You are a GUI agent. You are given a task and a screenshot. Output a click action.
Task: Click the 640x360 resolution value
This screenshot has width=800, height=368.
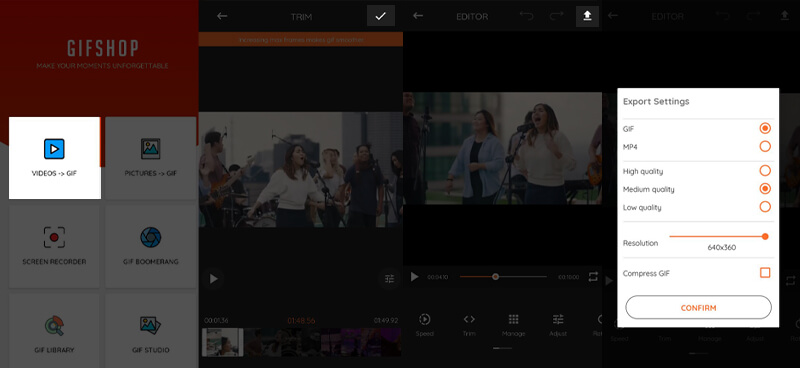721,248
